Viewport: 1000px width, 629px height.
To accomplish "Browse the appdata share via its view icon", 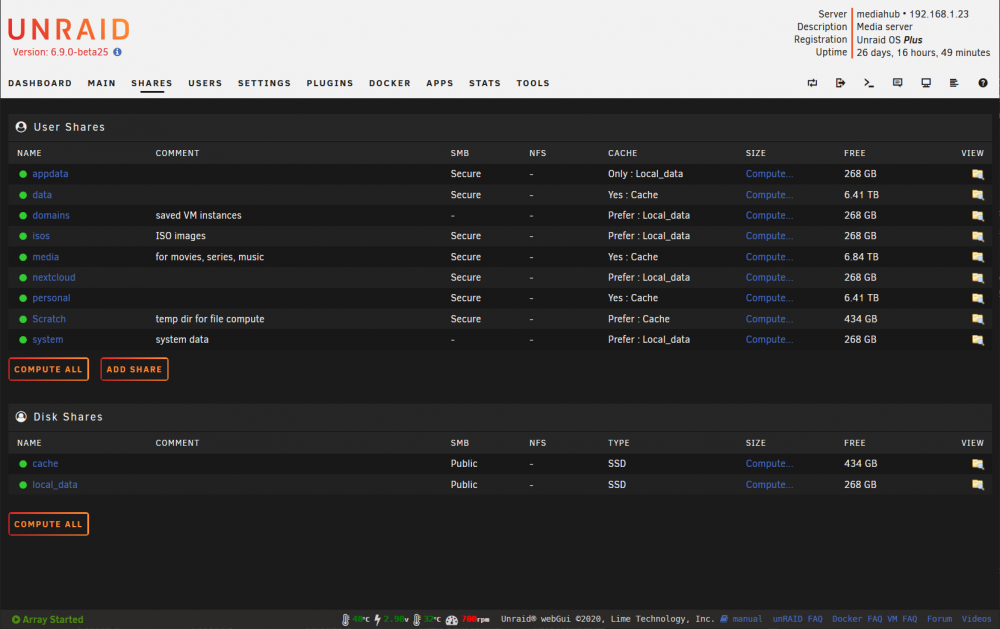I will tap(978, 174).
